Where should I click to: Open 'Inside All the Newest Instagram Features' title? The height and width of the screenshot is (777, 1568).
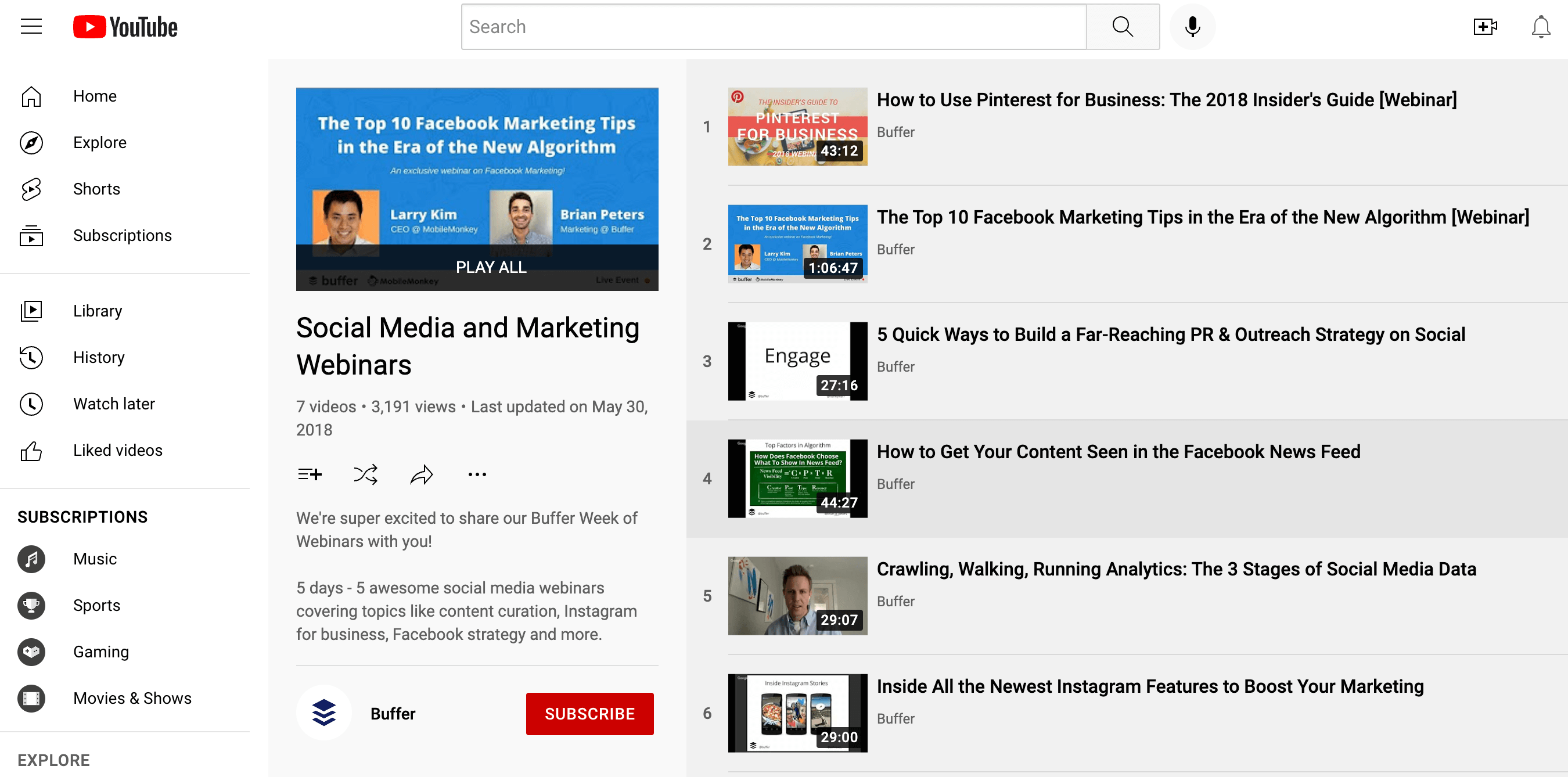(1150, 686)
